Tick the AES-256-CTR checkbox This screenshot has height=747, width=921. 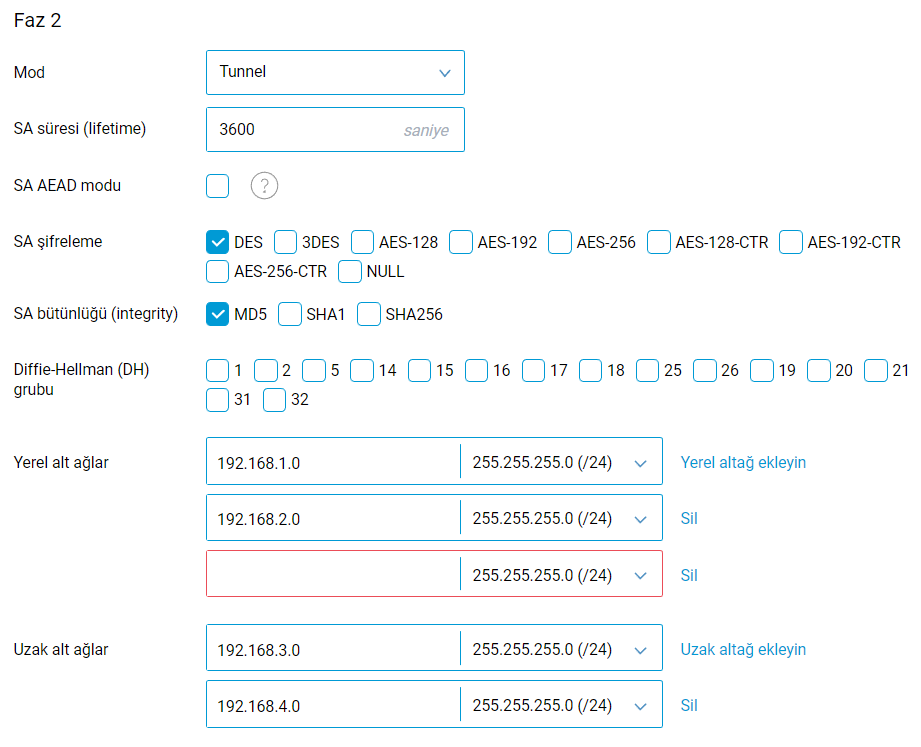(218, 271)
